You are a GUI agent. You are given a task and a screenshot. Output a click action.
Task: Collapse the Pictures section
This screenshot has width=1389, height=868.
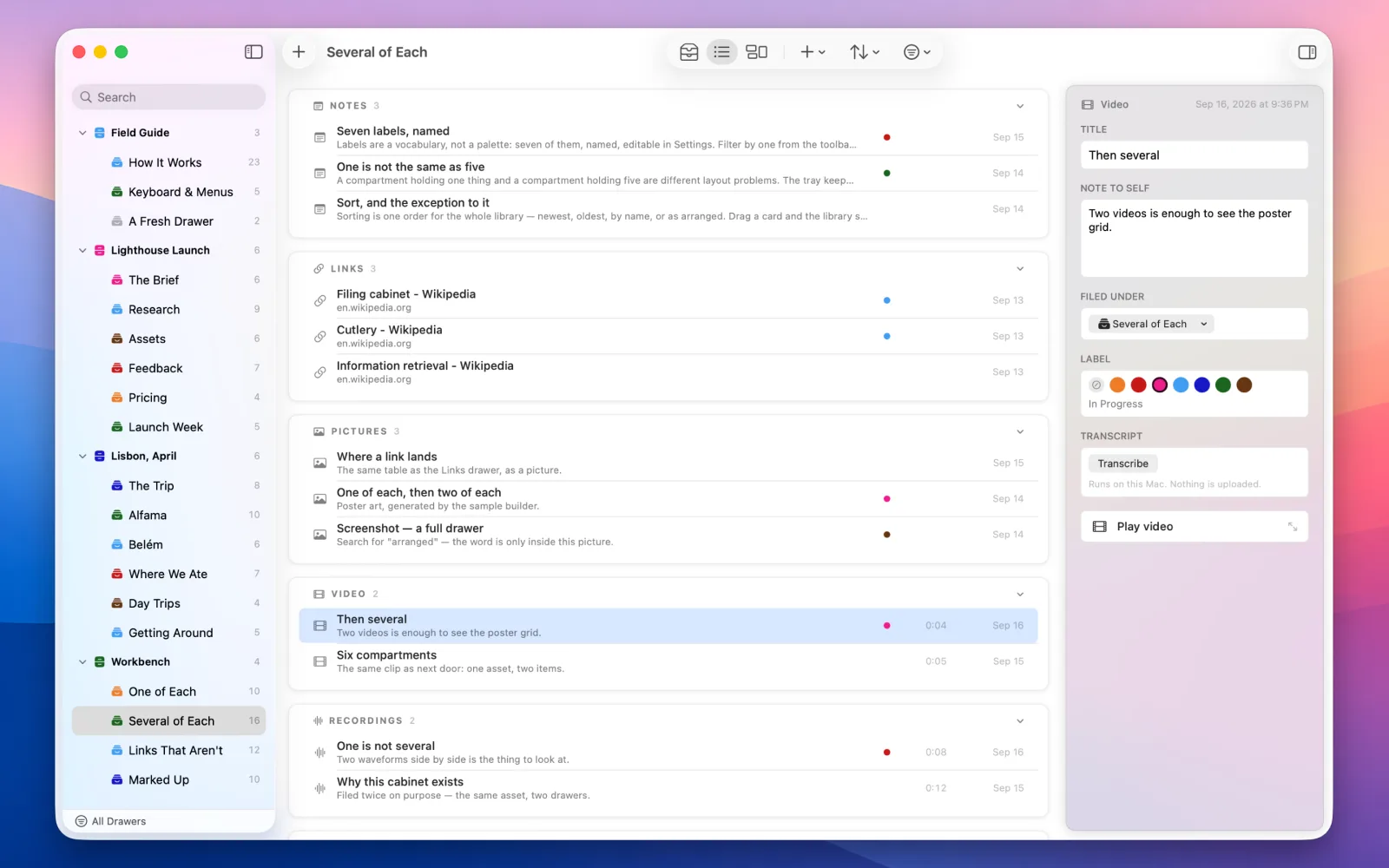tap(1020, 431)
